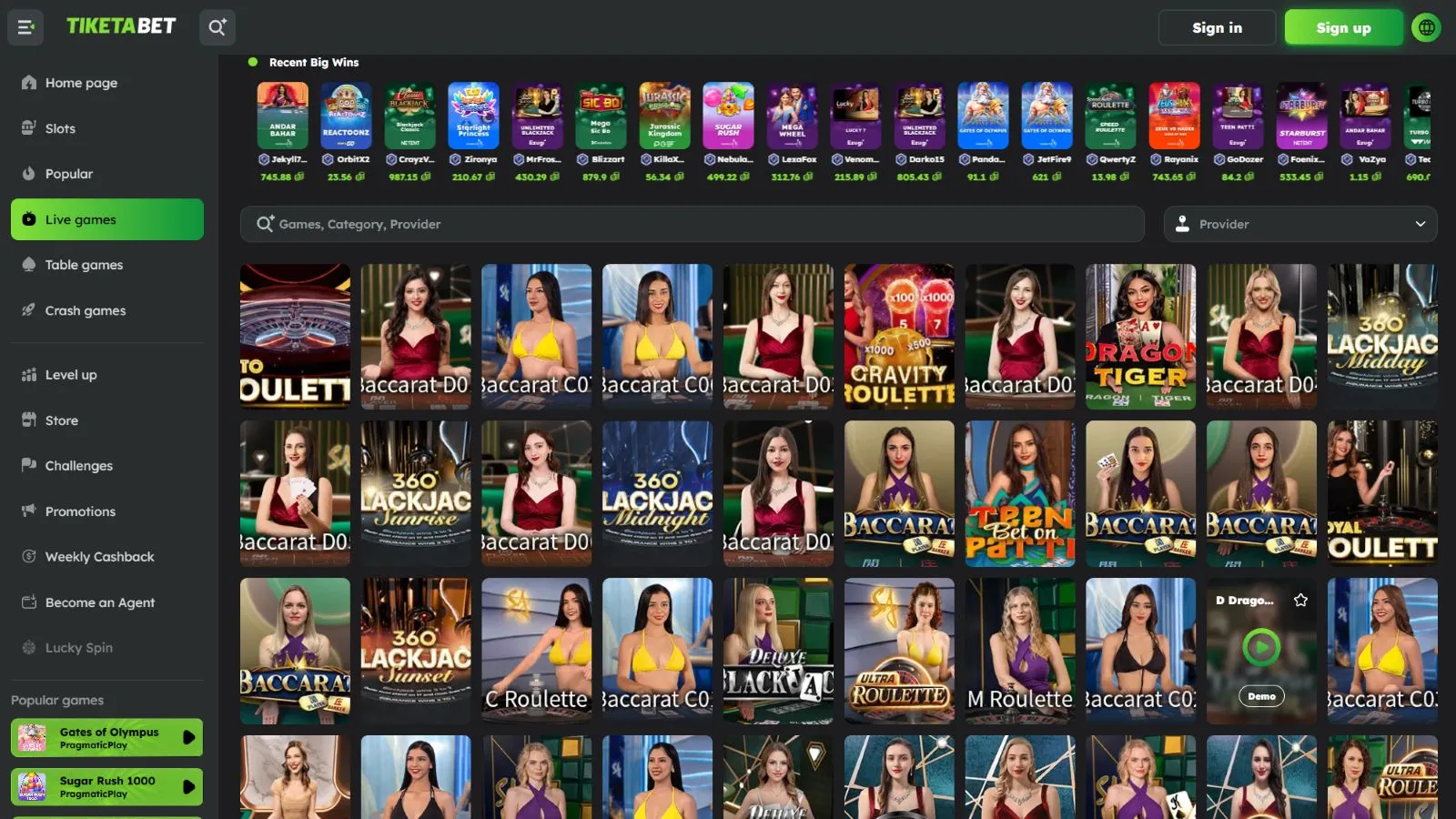Screen dimensions: 1456x819
Task: Open the Sugar Rush big win thumbnail
Action: [728, 116]
